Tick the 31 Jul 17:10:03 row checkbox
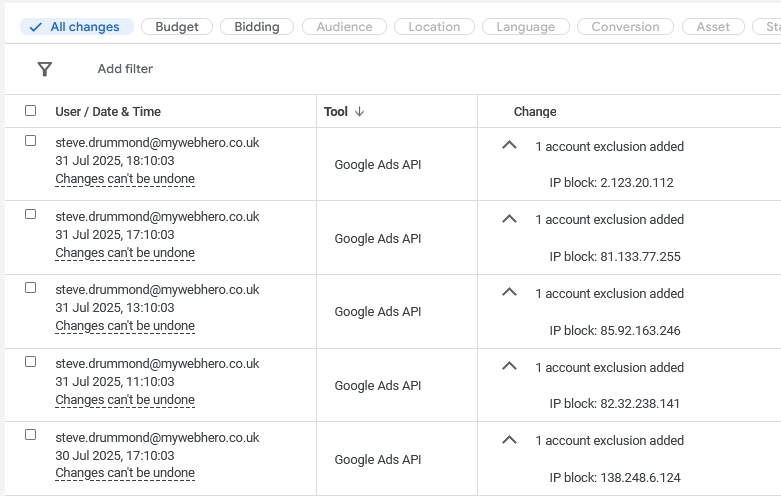 coord(30,214)
